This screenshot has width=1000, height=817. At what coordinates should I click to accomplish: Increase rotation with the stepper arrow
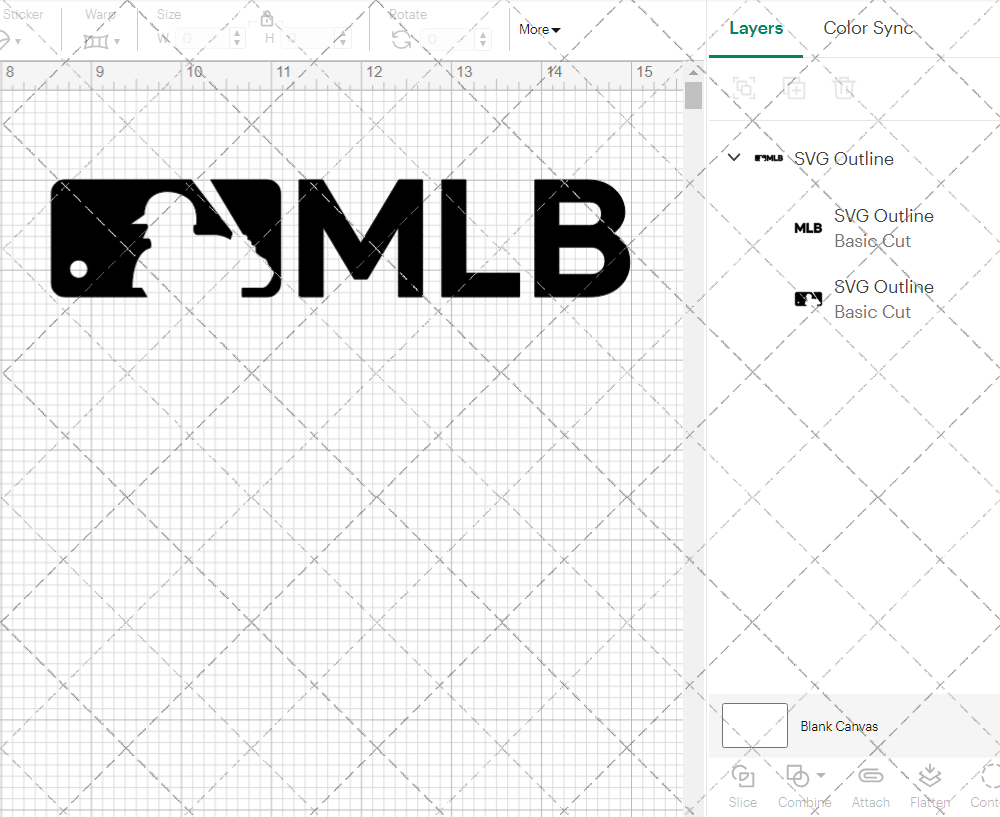[483, 35]
